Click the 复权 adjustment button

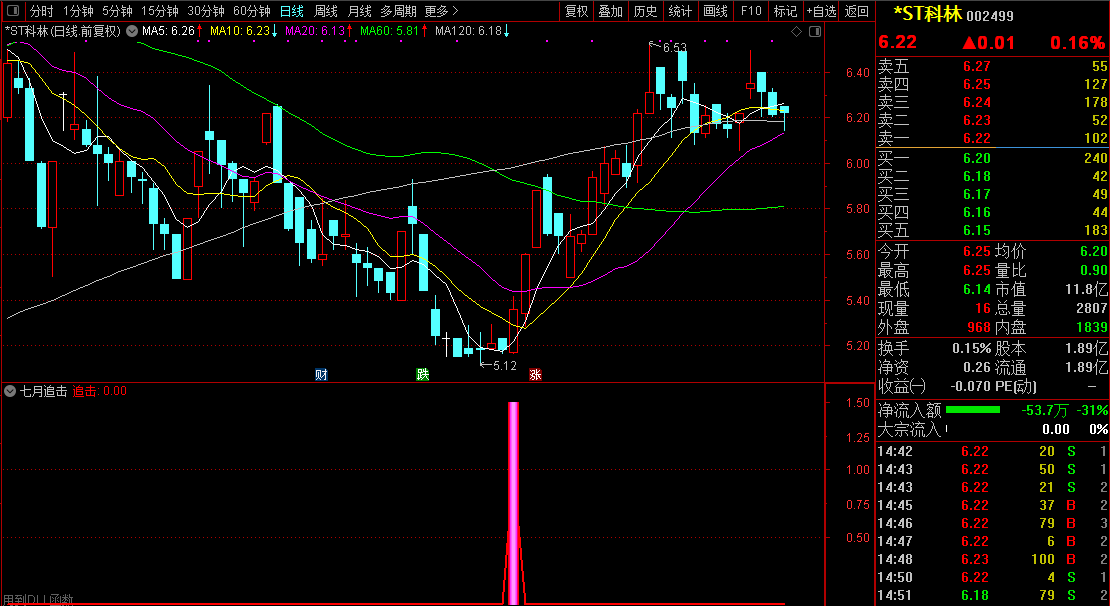[x=576, y=11]
